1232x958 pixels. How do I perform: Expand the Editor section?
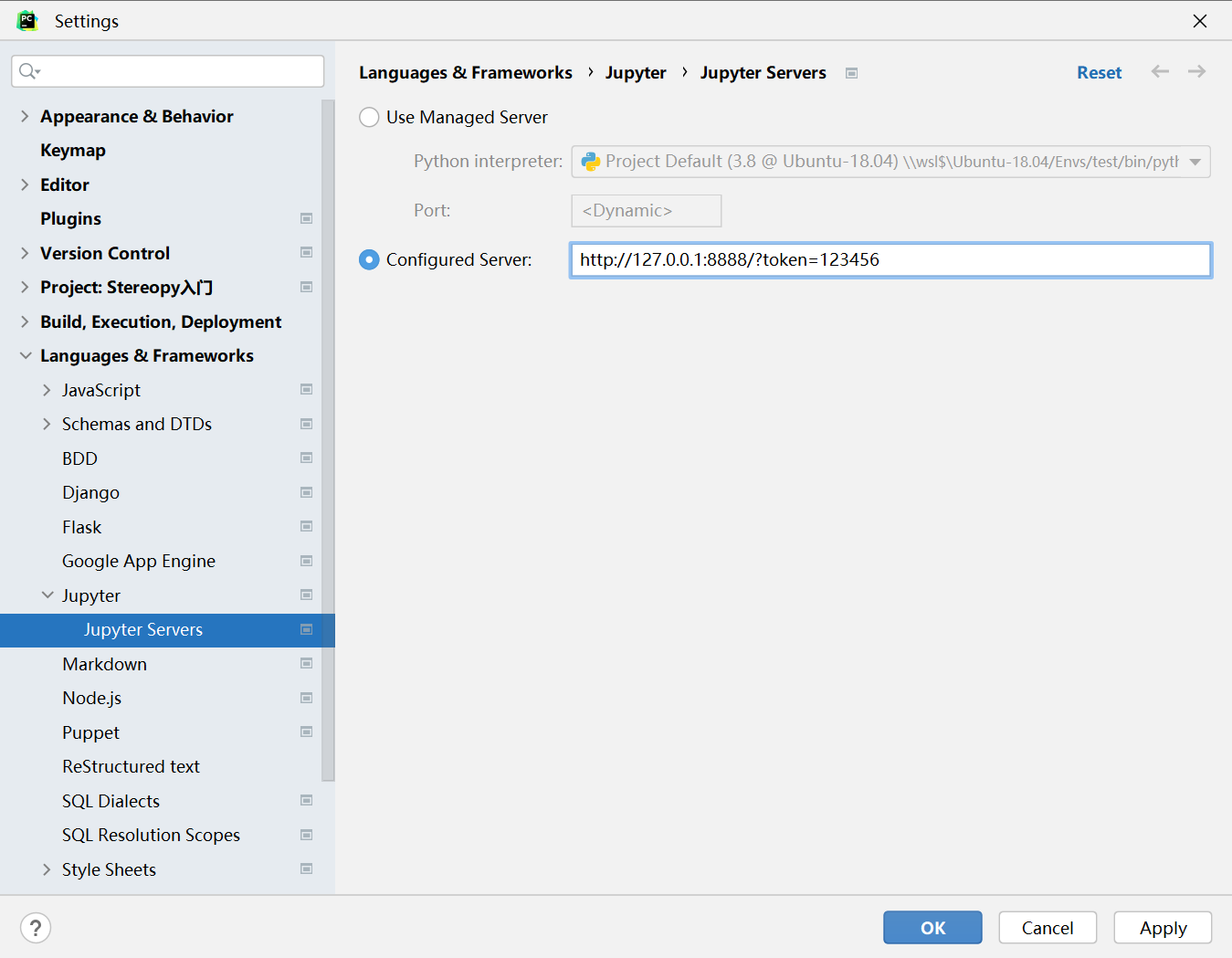point(25,184)
